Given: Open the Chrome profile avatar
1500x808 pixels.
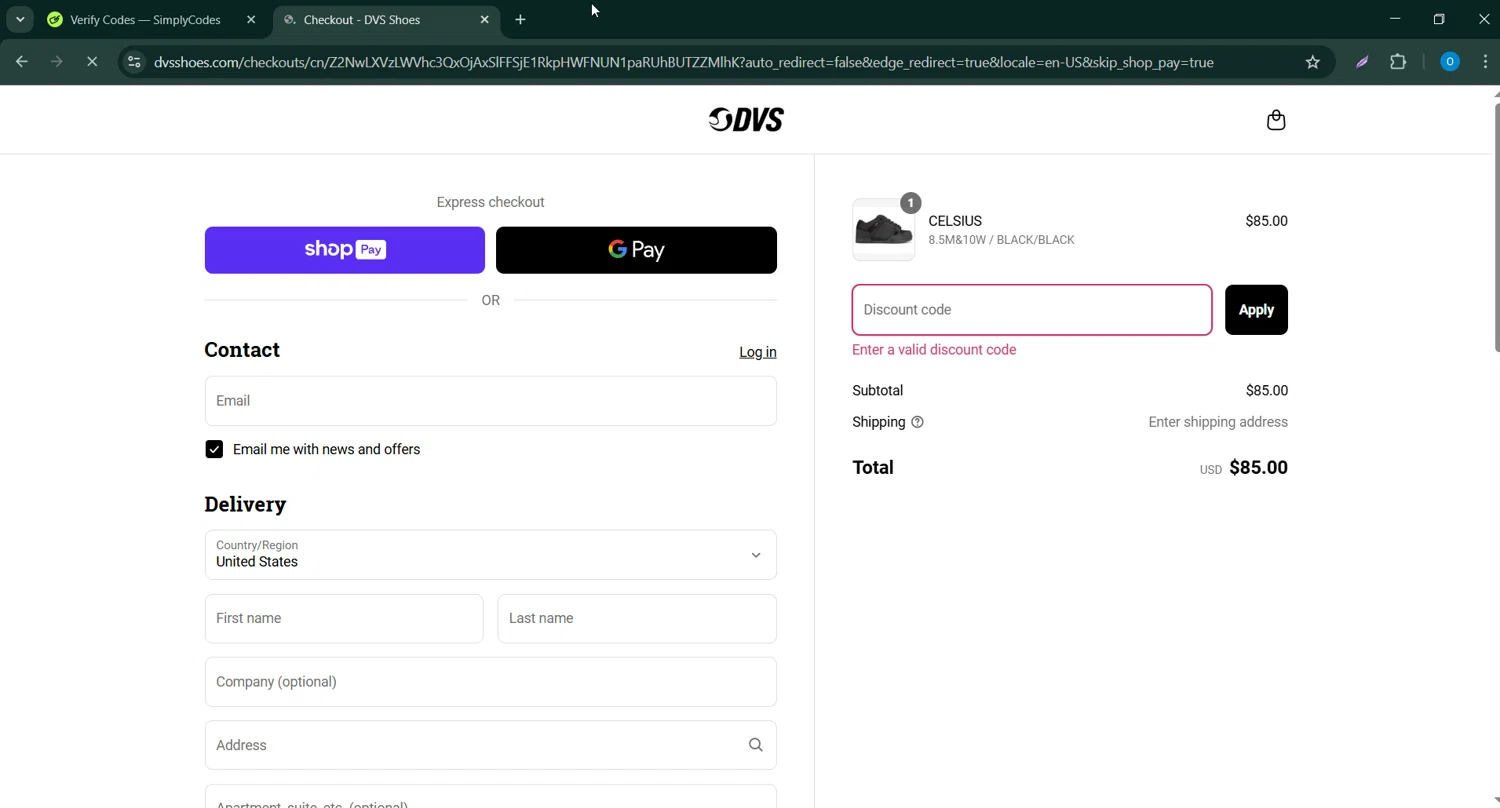Looking at the screenshot, I should (1450, 62).
